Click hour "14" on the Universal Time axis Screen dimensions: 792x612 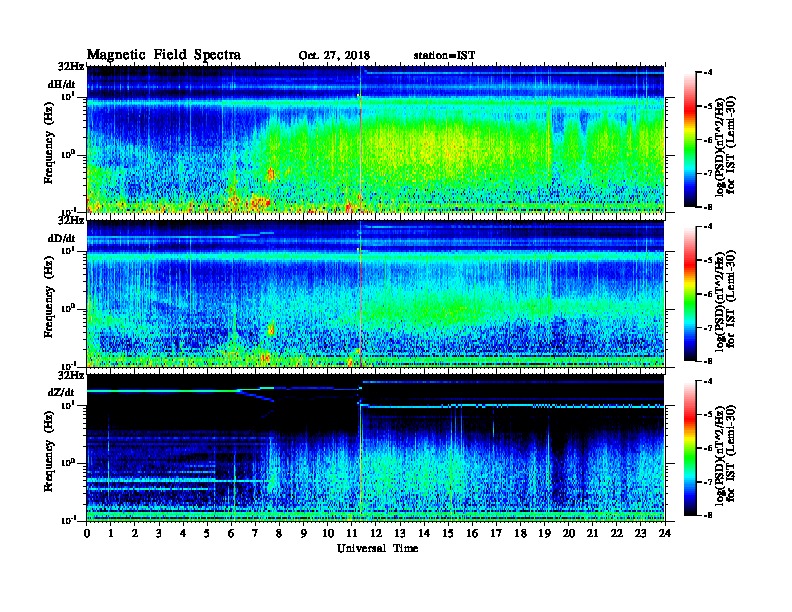pyautogui.click(x=424, y=533)
